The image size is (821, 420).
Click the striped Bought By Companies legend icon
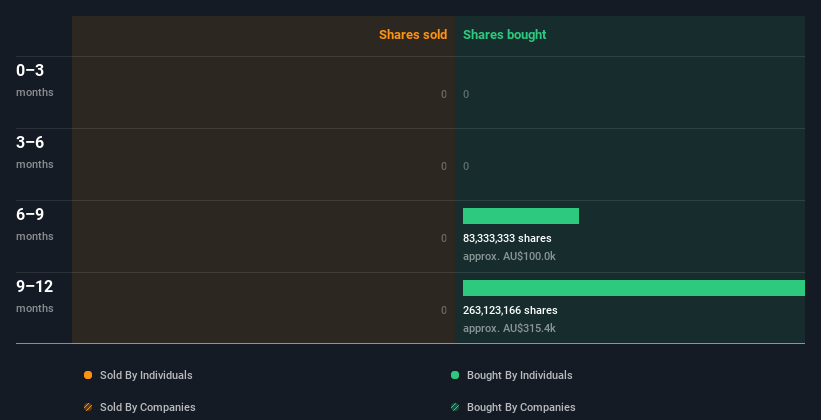click(455, 407)
